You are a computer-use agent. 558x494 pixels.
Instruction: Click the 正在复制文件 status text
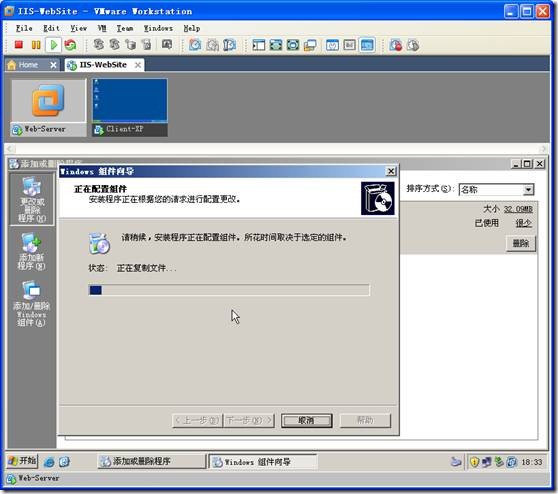click(146, 268)
